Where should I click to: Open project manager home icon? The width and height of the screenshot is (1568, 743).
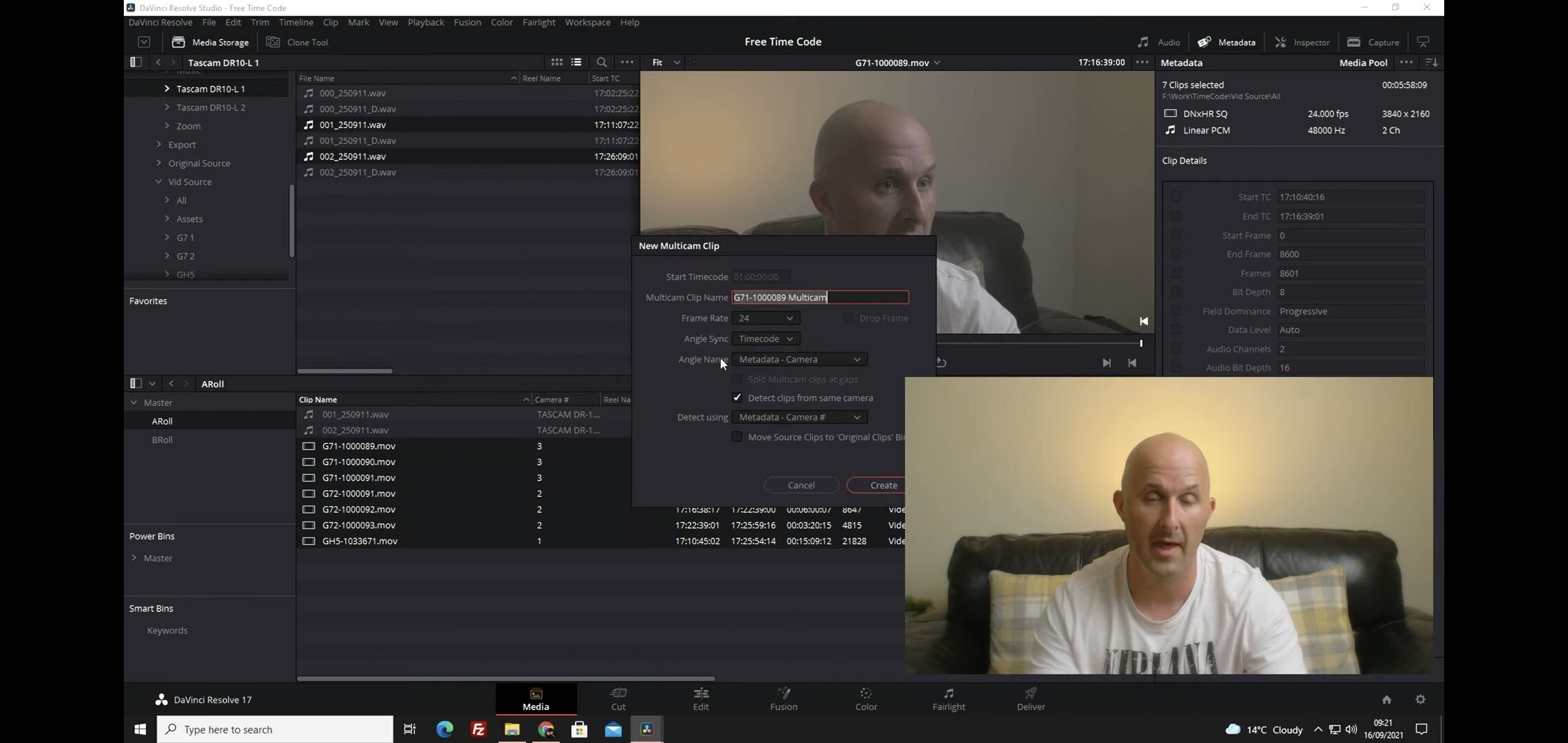coord(1386,700)
